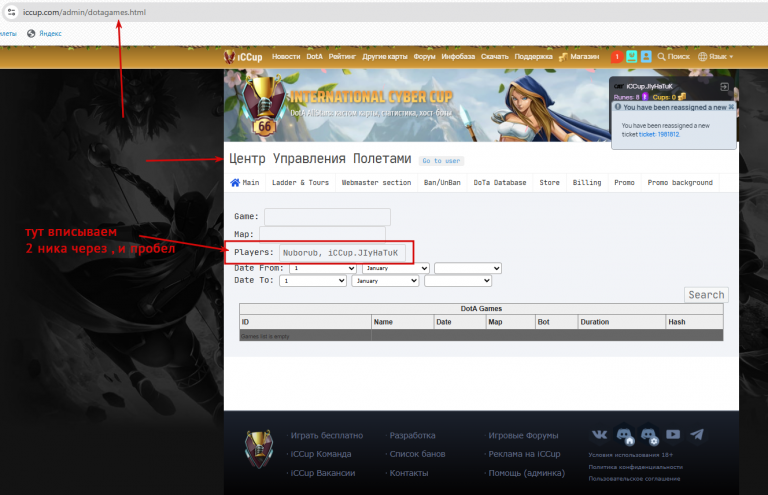The height and width of the screenshot is (495, 768).
Task: Click the Go to user button
Action: [441, 161]
